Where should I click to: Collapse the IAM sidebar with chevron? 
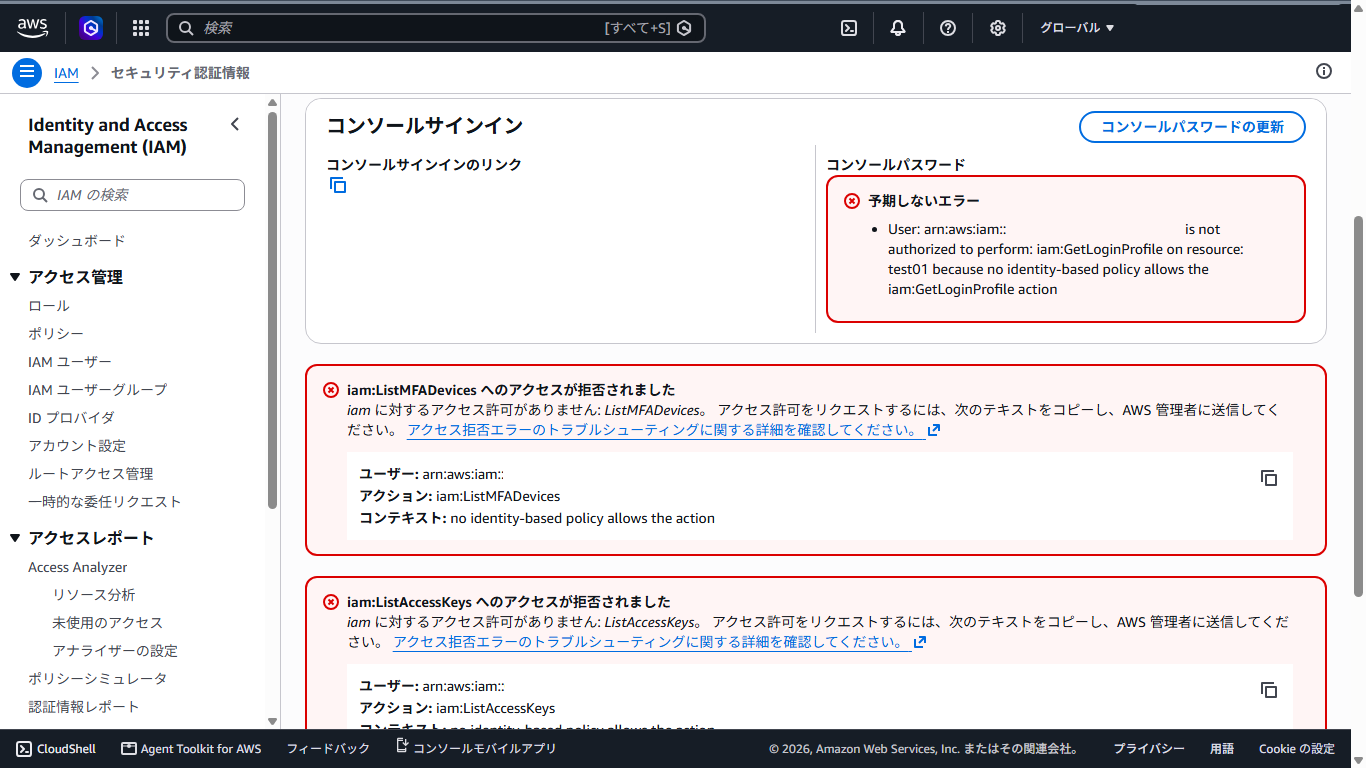pyautogui.click(x=235, y=124)
